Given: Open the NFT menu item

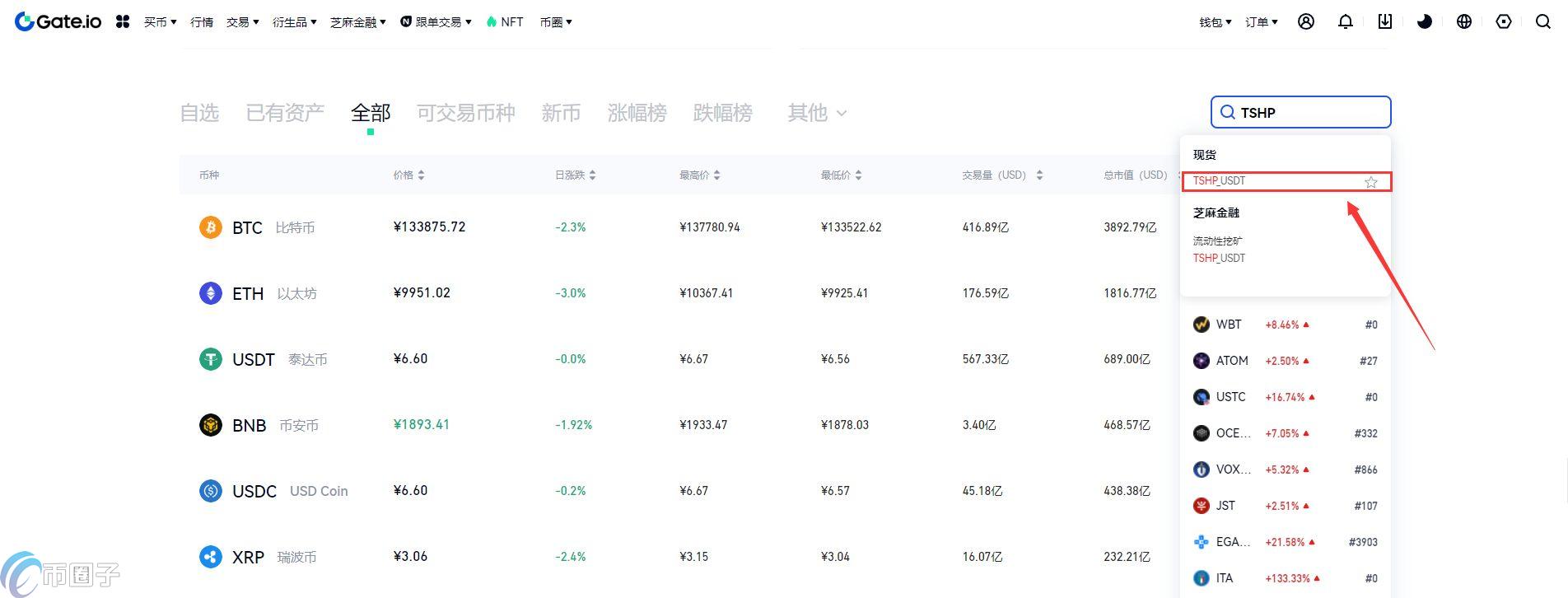Looking at the screenshot, I should 505,22.
